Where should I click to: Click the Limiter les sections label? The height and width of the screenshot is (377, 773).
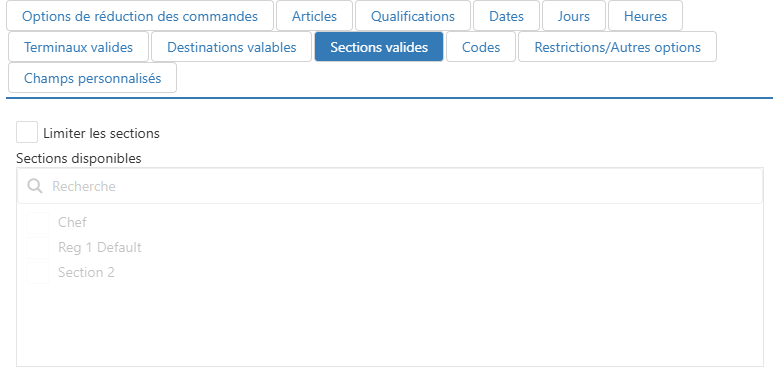click(x=102, y=133)
